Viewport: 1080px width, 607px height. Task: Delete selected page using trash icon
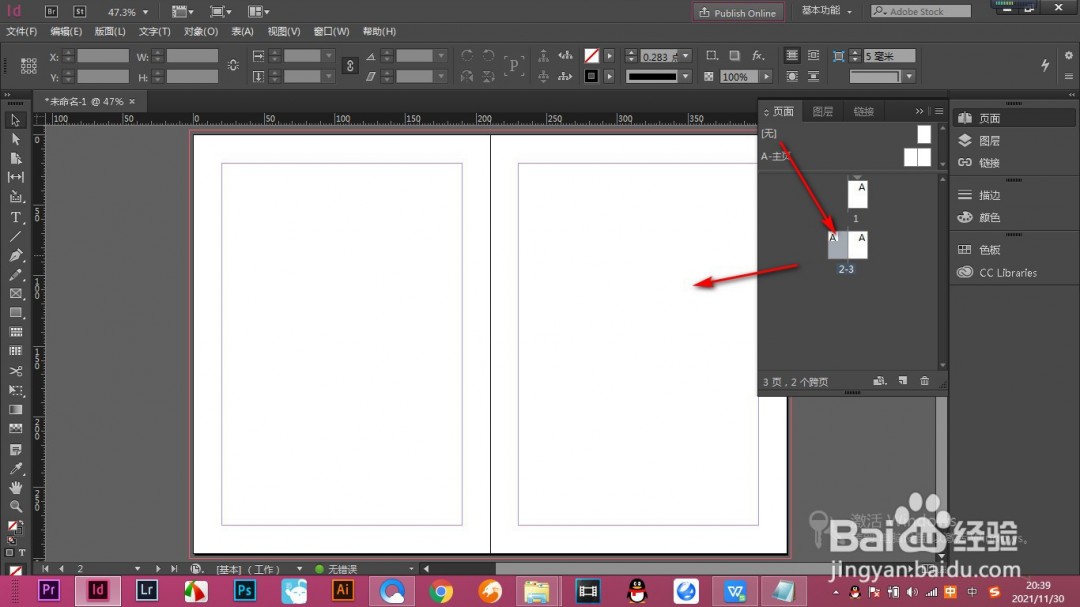(924, 381)
